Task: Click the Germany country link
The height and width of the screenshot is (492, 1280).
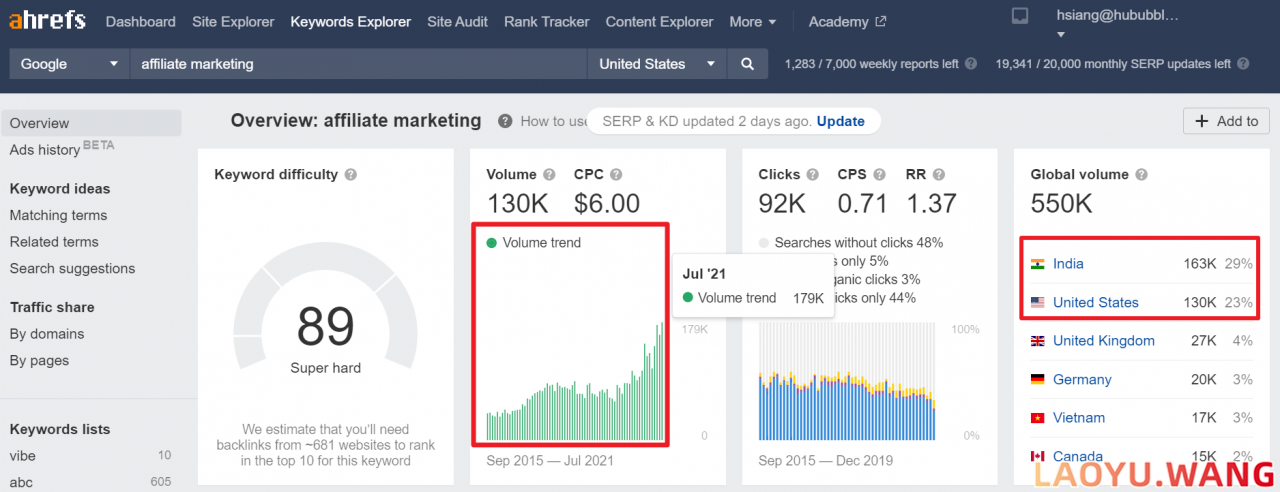Action: pos(1082,379)
